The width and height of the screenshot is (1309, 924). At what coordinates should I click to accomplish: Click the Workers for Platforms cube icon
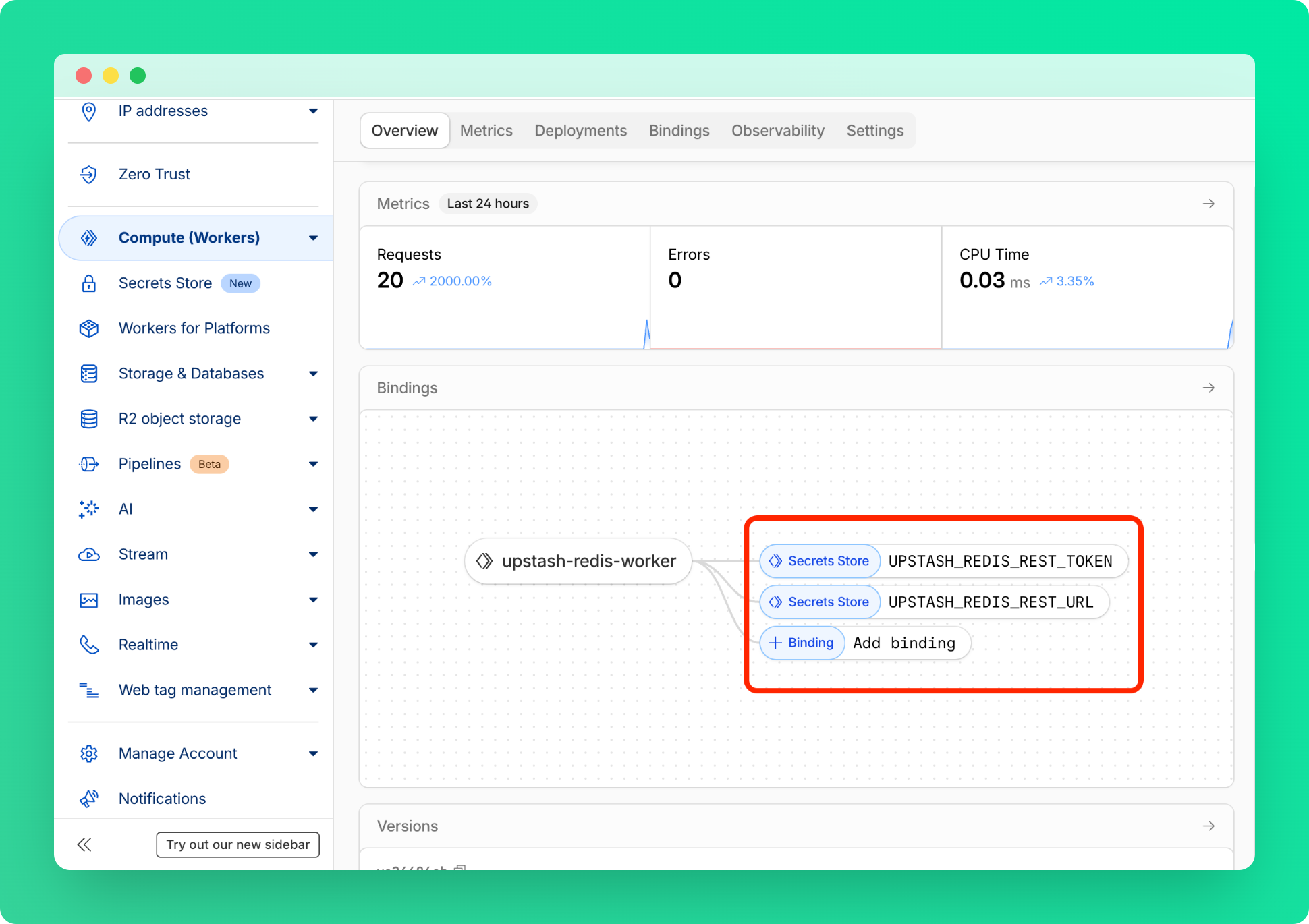pos(88,328)
